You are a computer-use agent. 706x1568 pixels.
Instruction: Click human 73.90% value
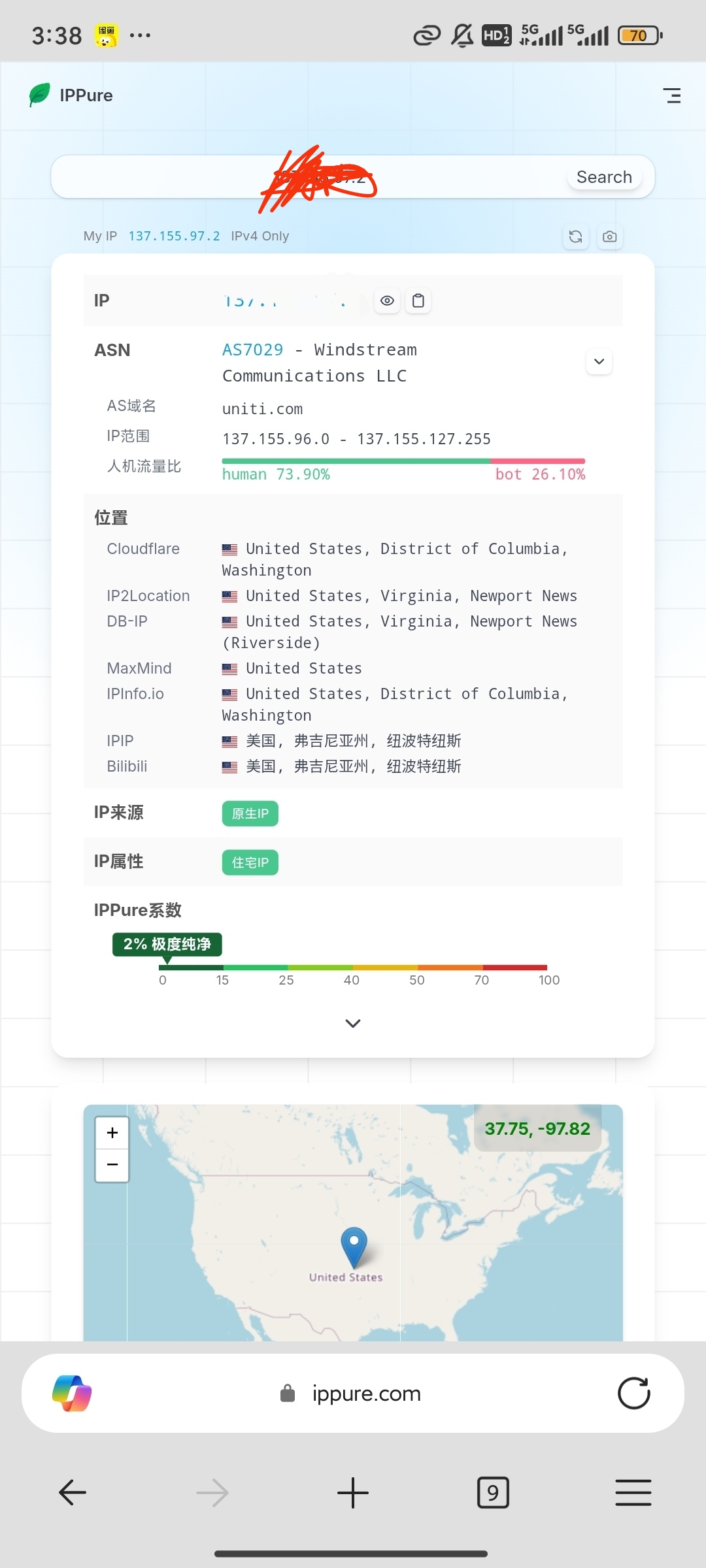(x=276, y=474)
